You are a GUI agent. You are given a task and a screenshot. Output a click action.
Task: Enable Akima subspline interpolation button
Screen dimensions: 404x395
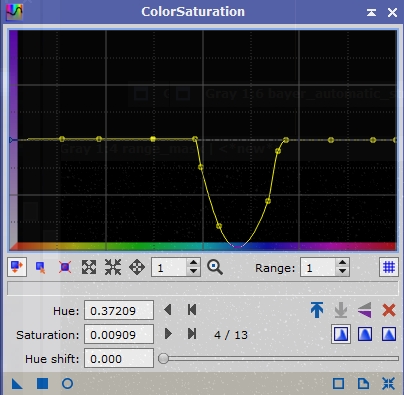341,334
